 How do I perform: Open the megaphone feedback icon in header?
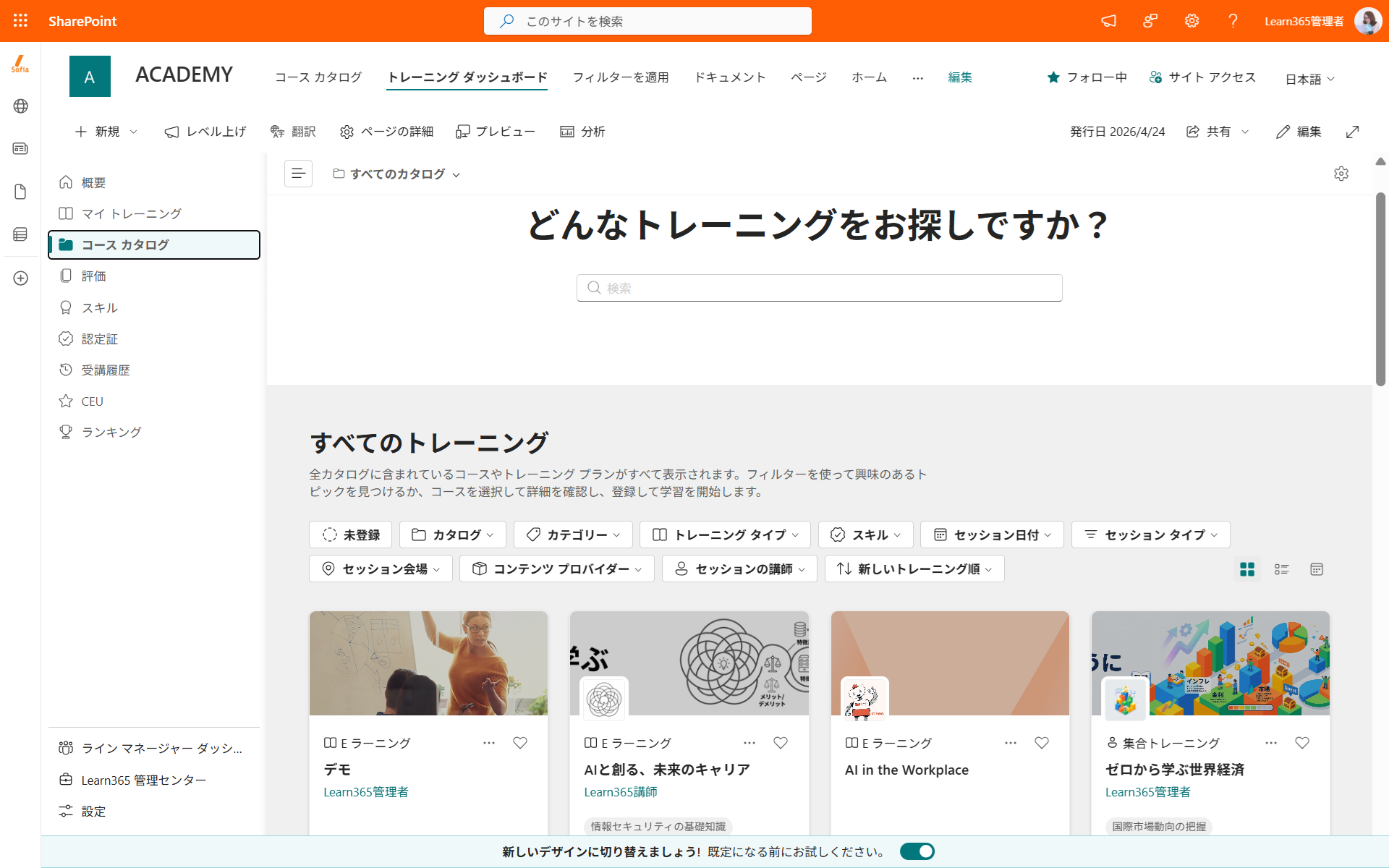coord(1108,21)
